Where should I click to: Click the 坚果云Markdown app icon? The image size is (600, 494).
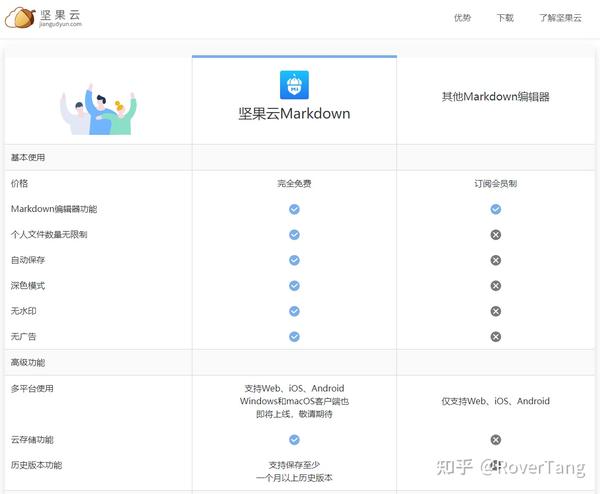coord(294,85)
